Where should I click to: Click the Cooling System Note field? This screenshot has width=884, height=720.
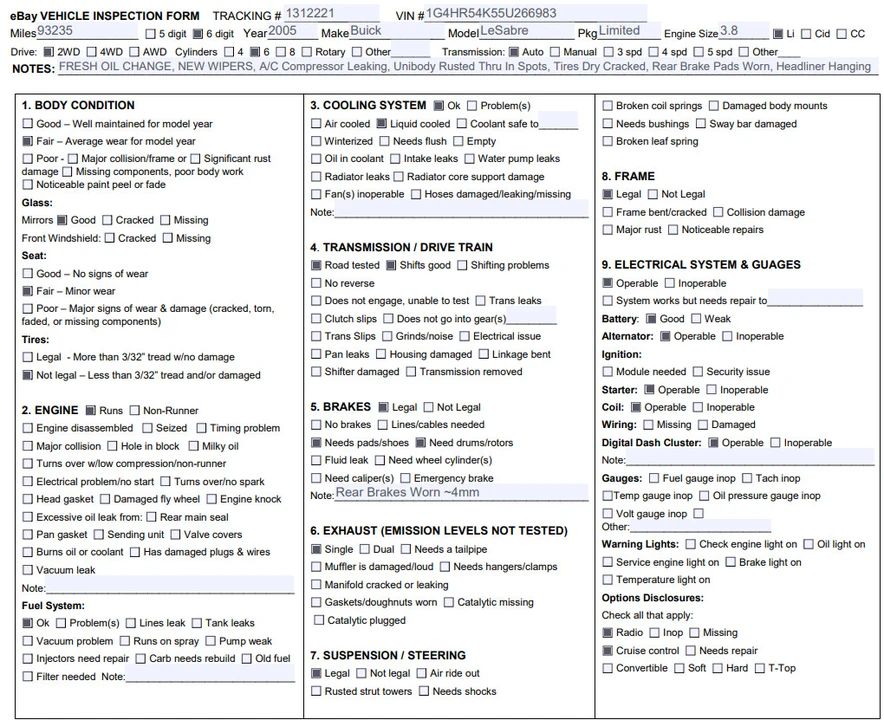click(x=461, y=209)
